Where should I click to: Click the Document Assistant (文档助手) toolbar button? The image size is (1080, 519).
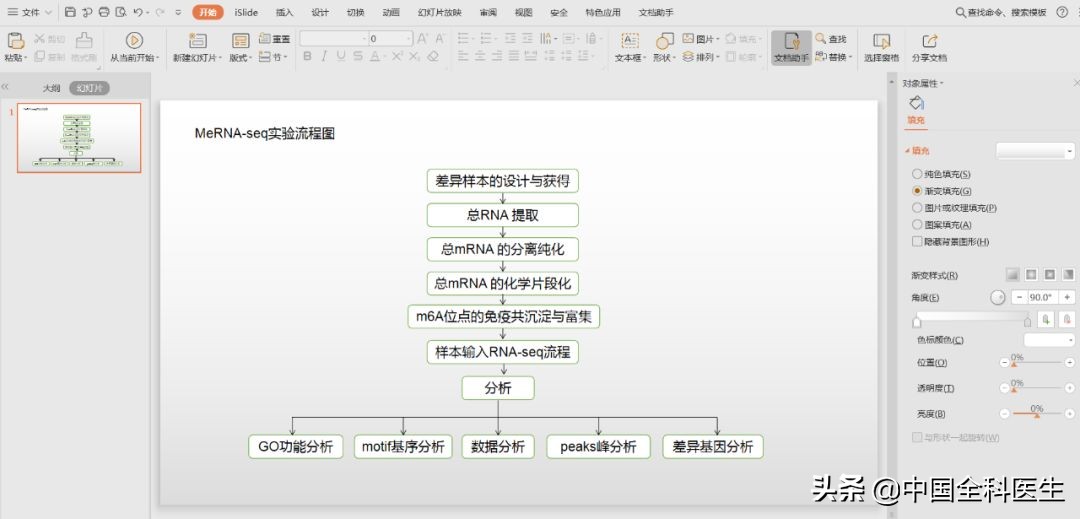tap(791, 48)
